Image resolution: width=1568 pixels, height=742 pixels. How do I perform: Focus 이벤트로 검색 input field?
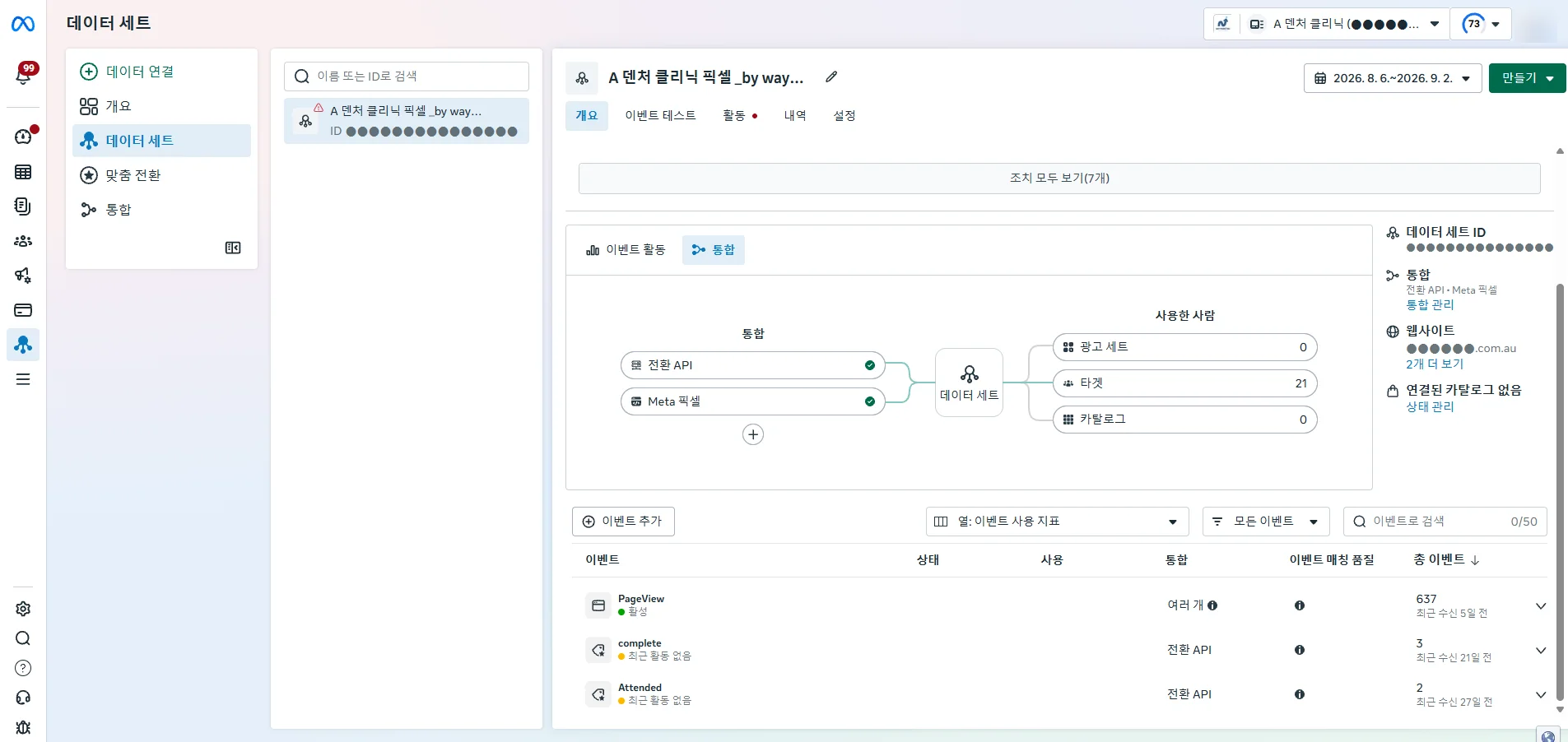point(1445,522)
